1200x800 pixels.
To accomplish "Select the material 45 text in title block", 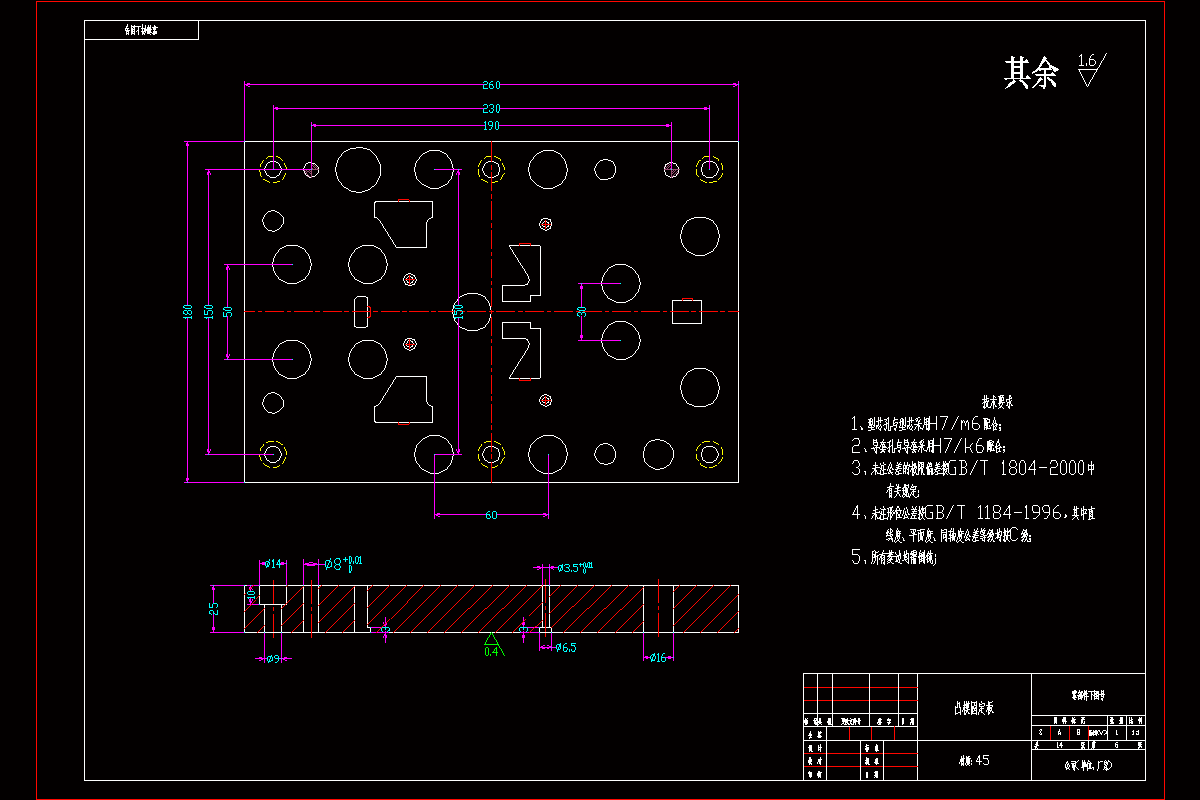I will click(x=973, y=760).
